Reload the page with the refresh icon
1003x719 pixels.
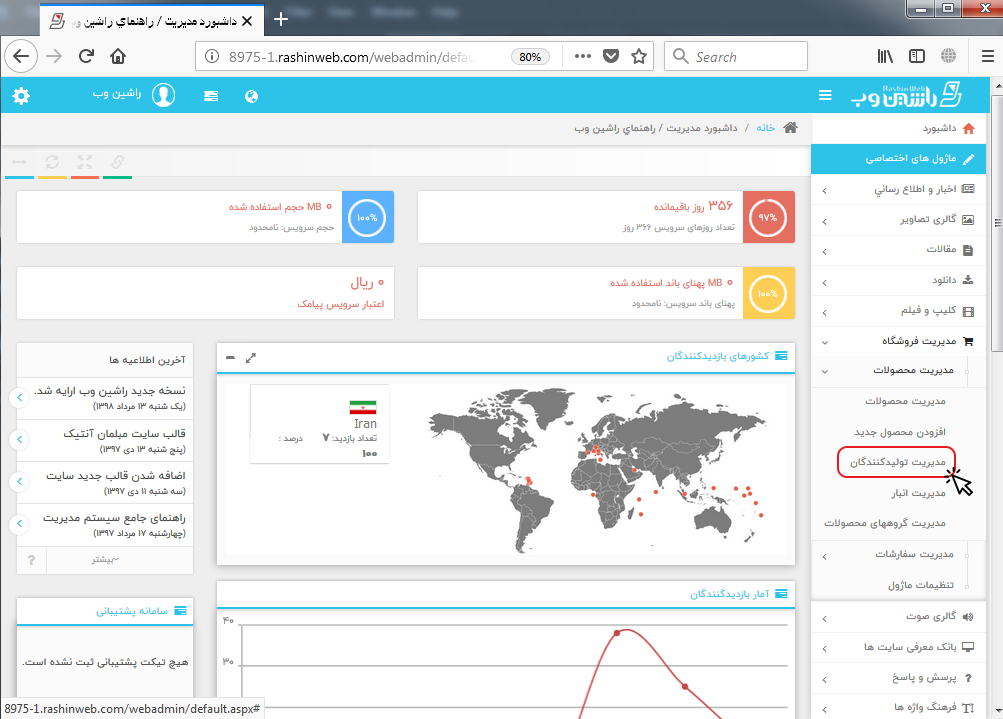pos(86,56)
